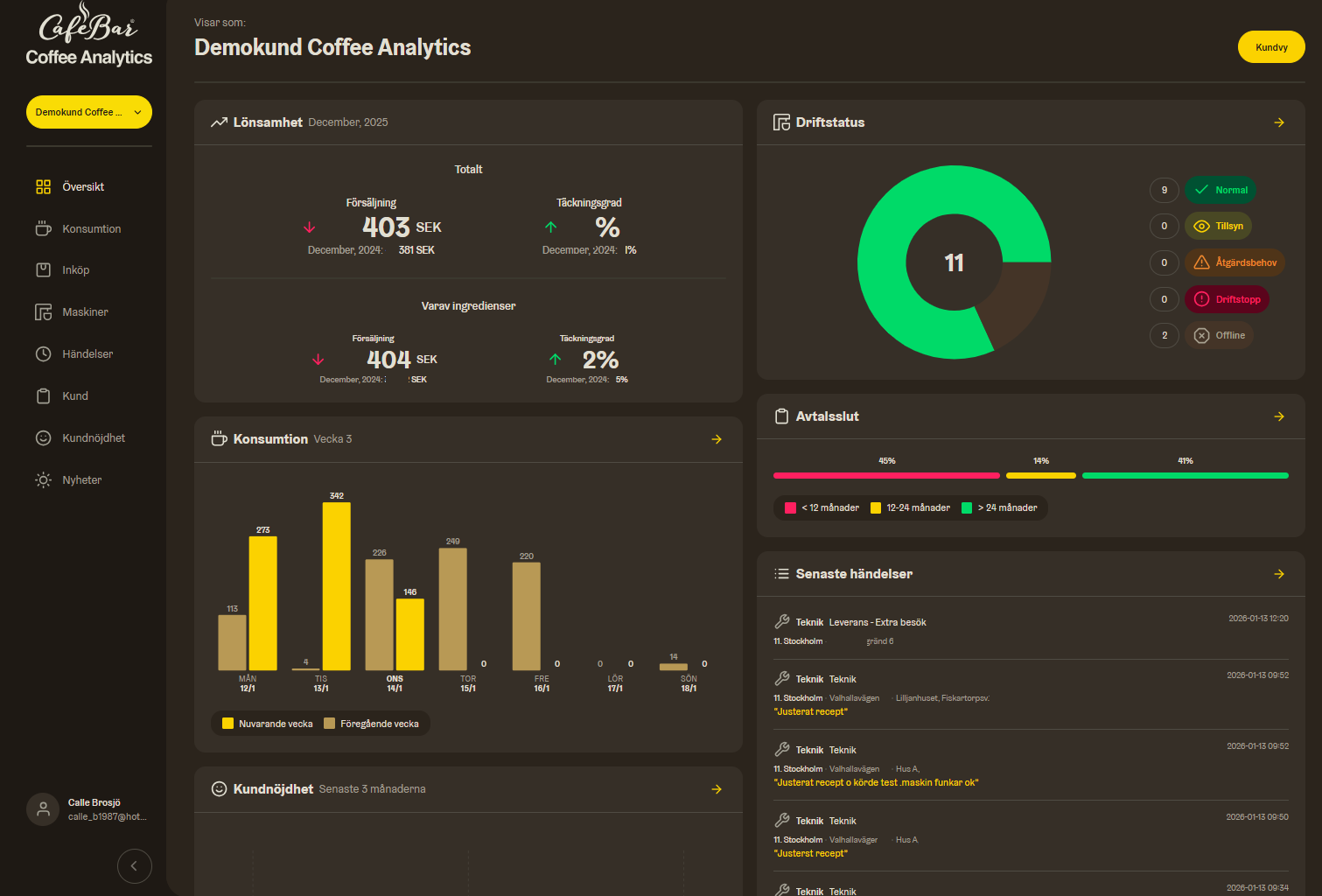Open the Demokund Coffee customer dropdown
This screenshot has height=896, width=1322.
pyautogui.click(x=88, y=112)
